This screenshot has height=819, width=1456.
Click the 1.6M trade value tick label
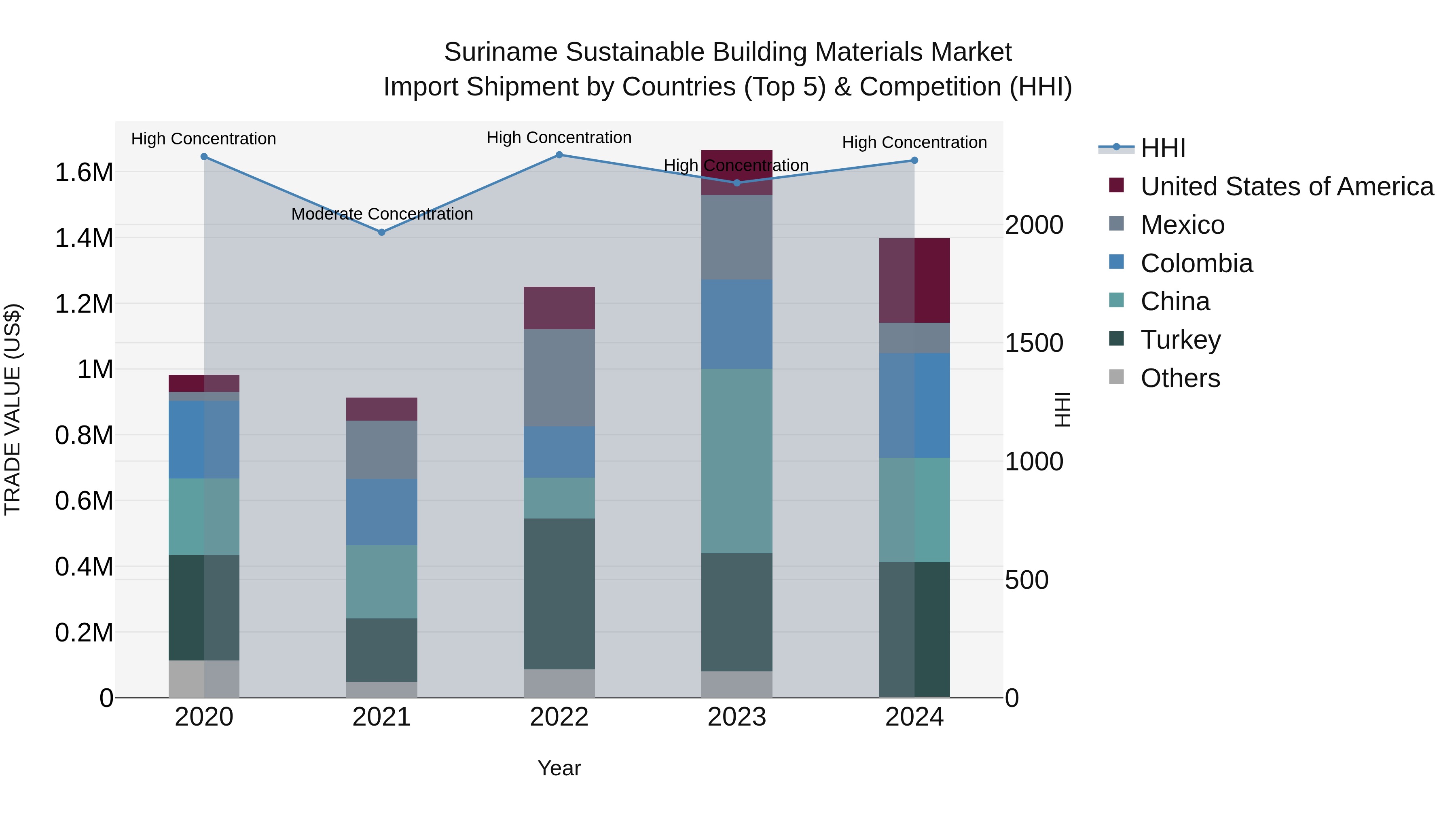click(84, 172)
